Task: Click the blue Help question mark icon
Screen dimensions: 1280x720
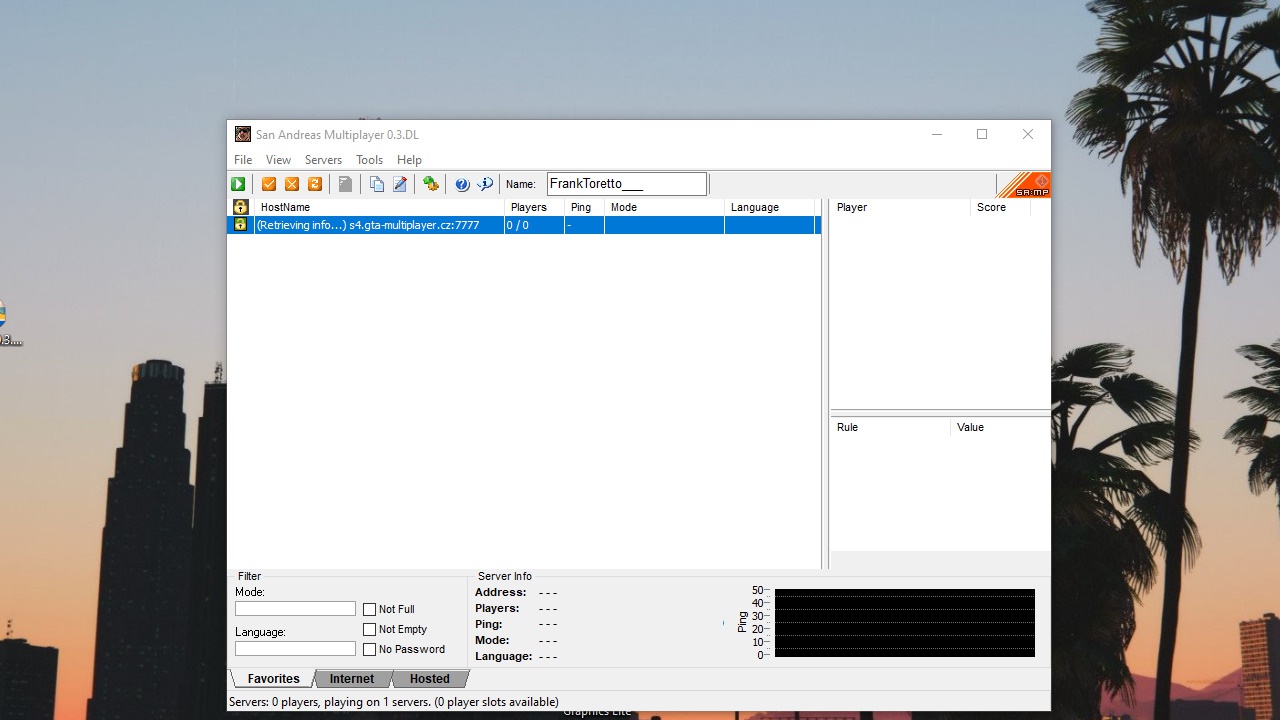Action: [x=462, y=184]
